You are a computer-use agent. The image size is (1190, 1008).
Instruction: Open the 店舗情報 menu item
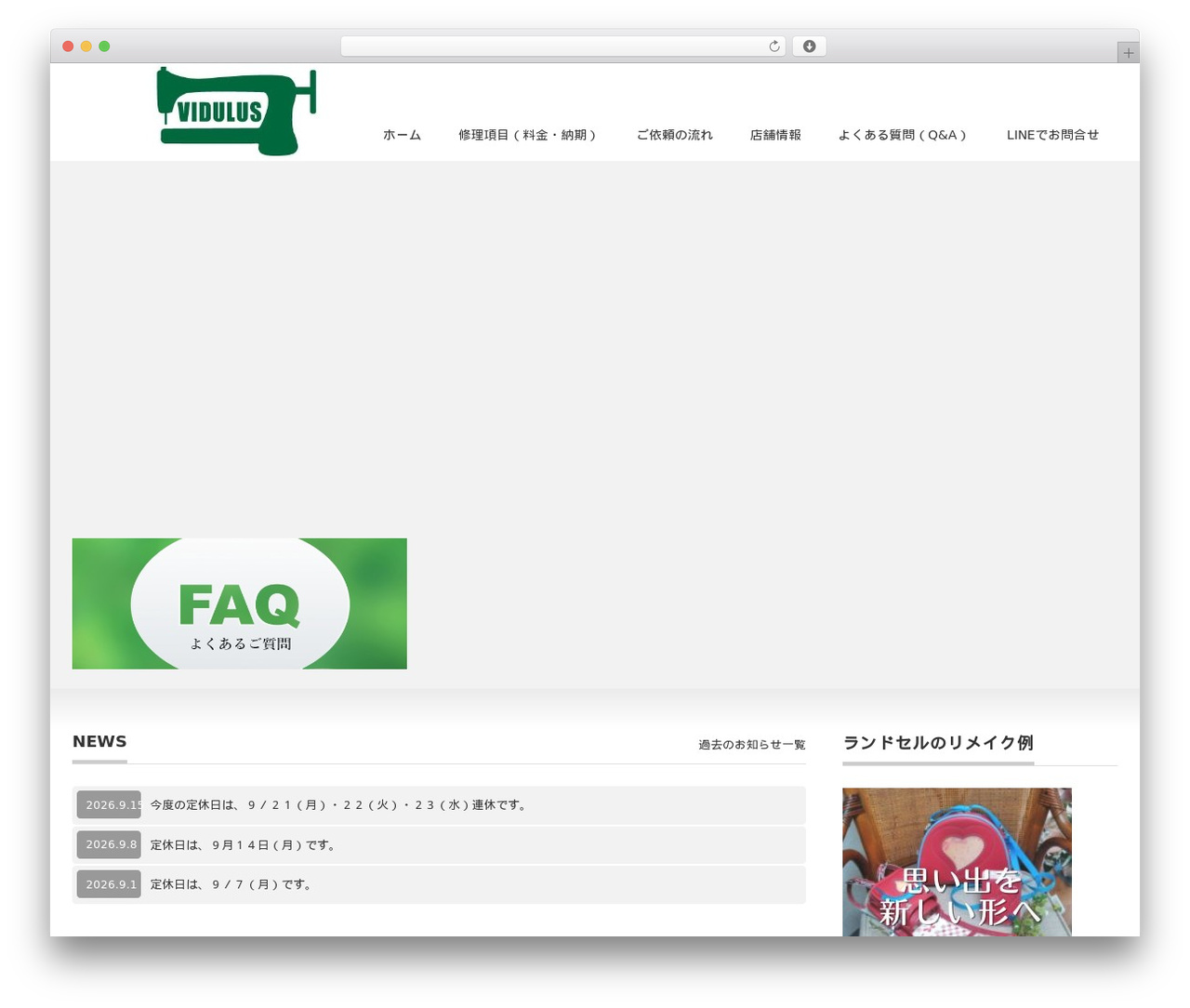pyautogui.click(x=775, y=135)
